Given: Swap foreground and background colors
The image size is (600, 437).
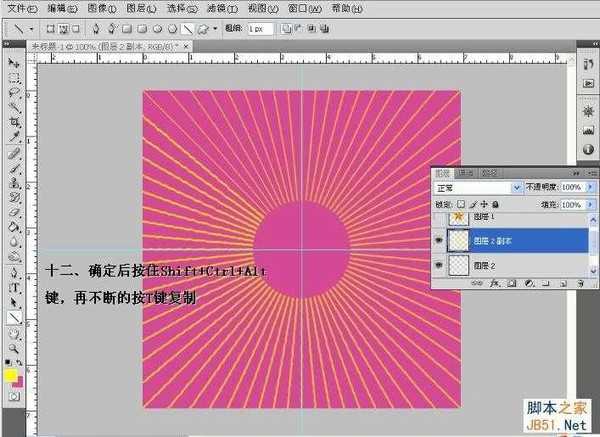Looking at the screenshot, I should pyautogui.click(x=19, y=362).
